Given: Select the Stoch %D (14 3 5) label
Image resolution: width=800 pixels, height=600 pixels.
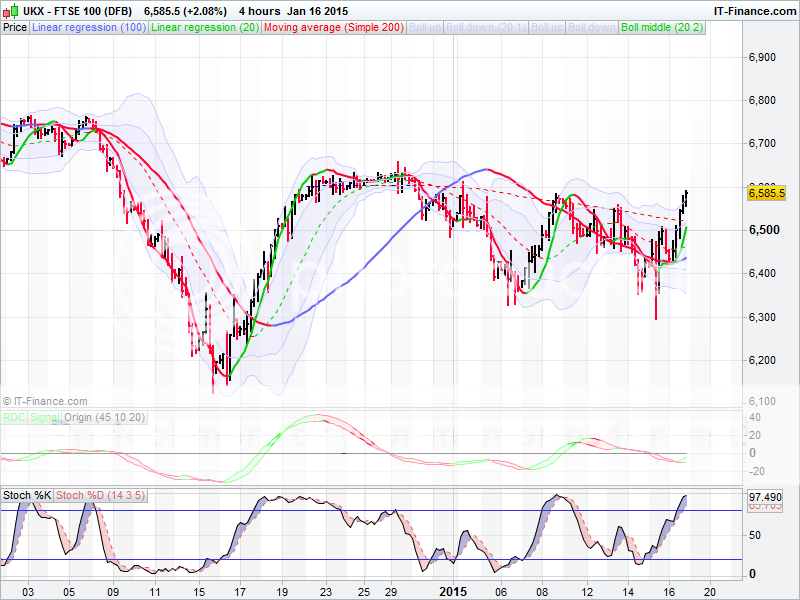Looking at the screenshot, I should pyautogui.click(x=100, y=495).
